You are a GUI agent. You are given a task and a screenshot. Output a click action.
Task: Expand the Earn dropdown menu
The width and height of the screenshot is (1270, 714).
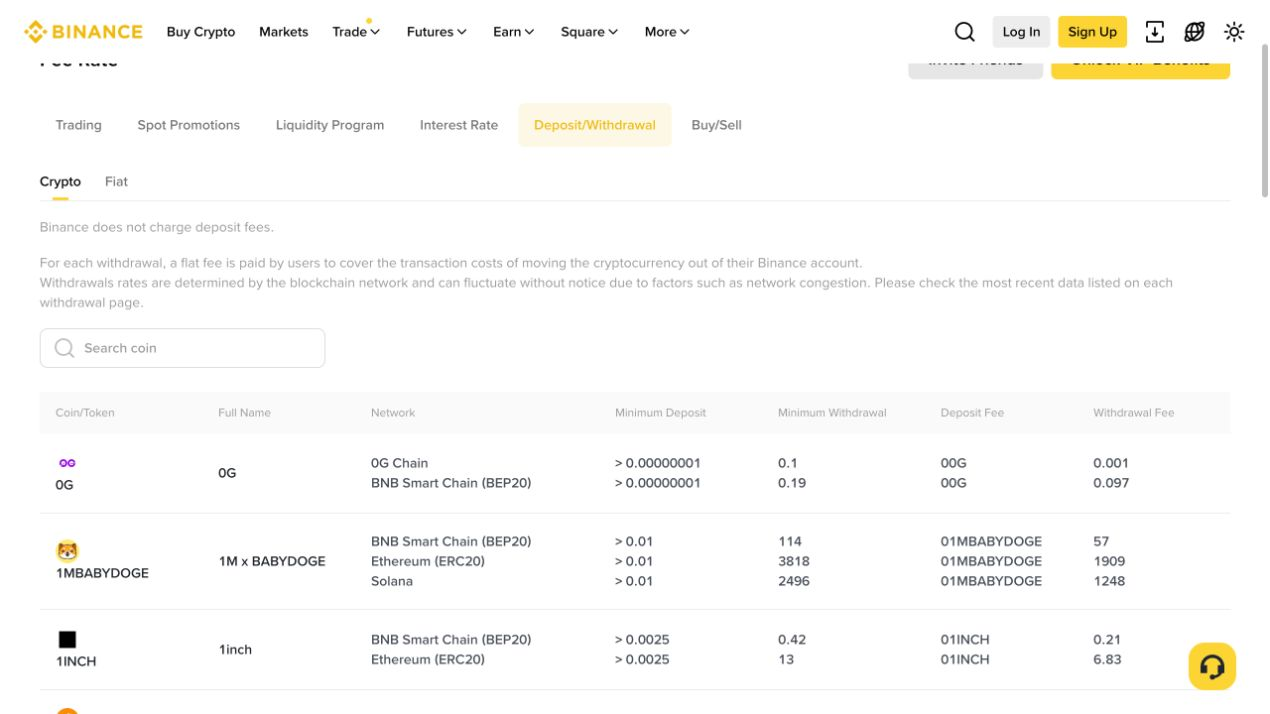[x=513, y=32]
